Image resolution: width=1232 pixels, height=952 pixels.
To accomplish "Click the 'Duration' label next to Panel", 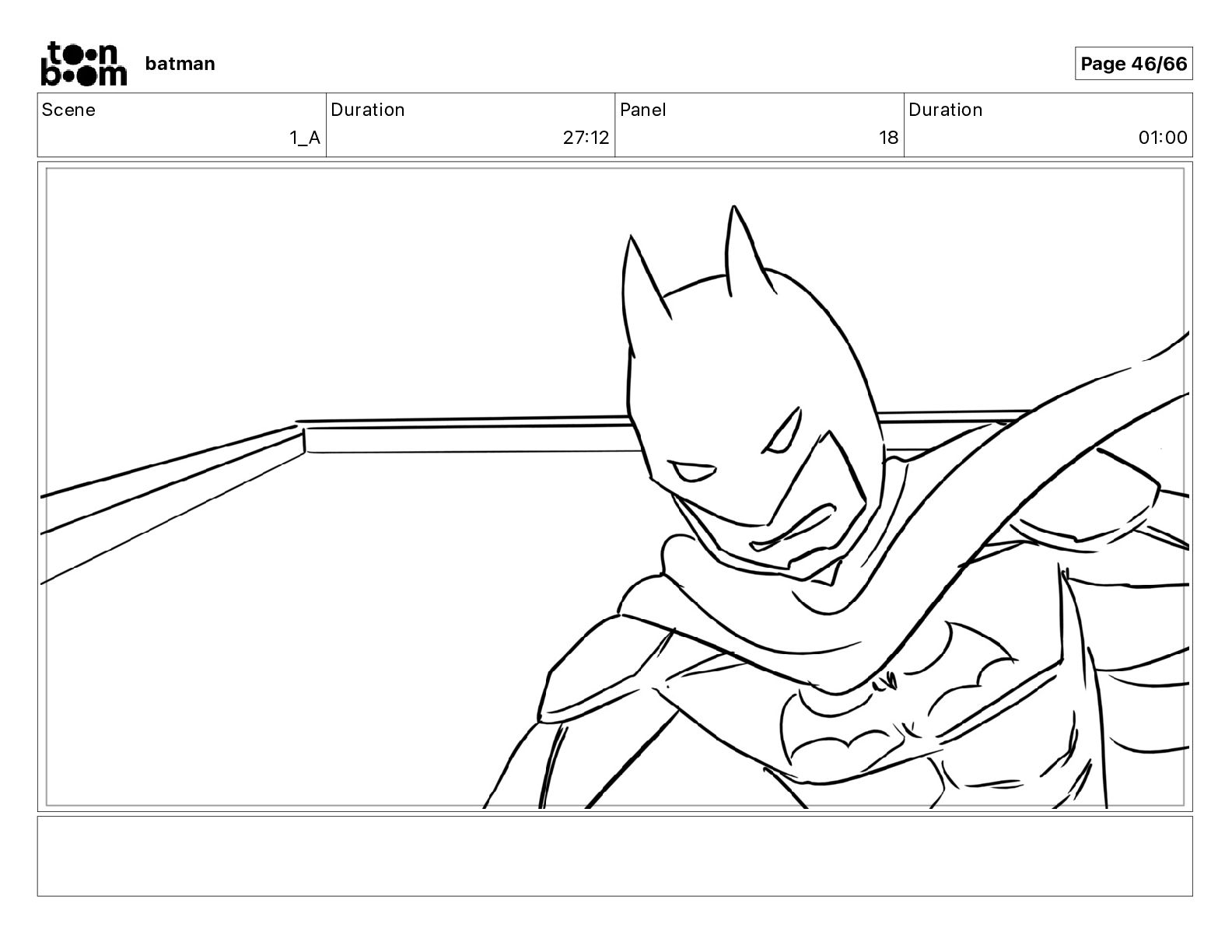I will tap(945, 110).
